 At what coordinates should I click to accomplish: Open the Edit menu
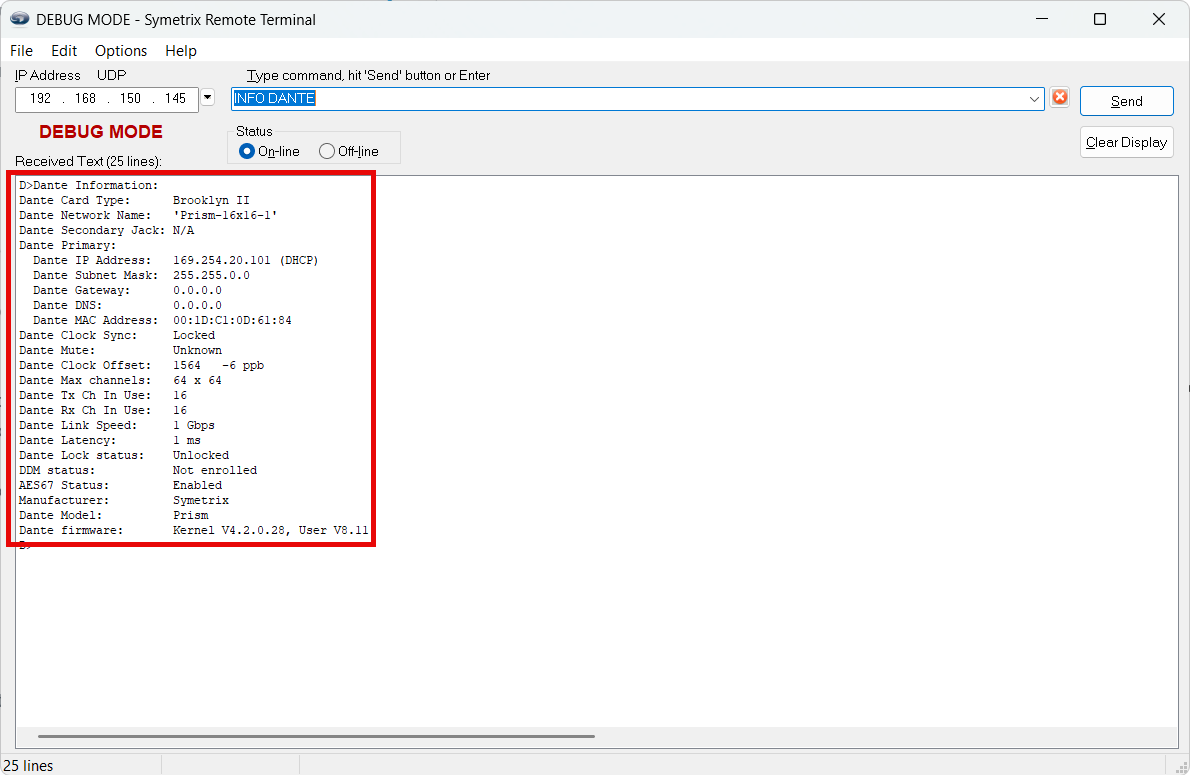tap(64, 50)
